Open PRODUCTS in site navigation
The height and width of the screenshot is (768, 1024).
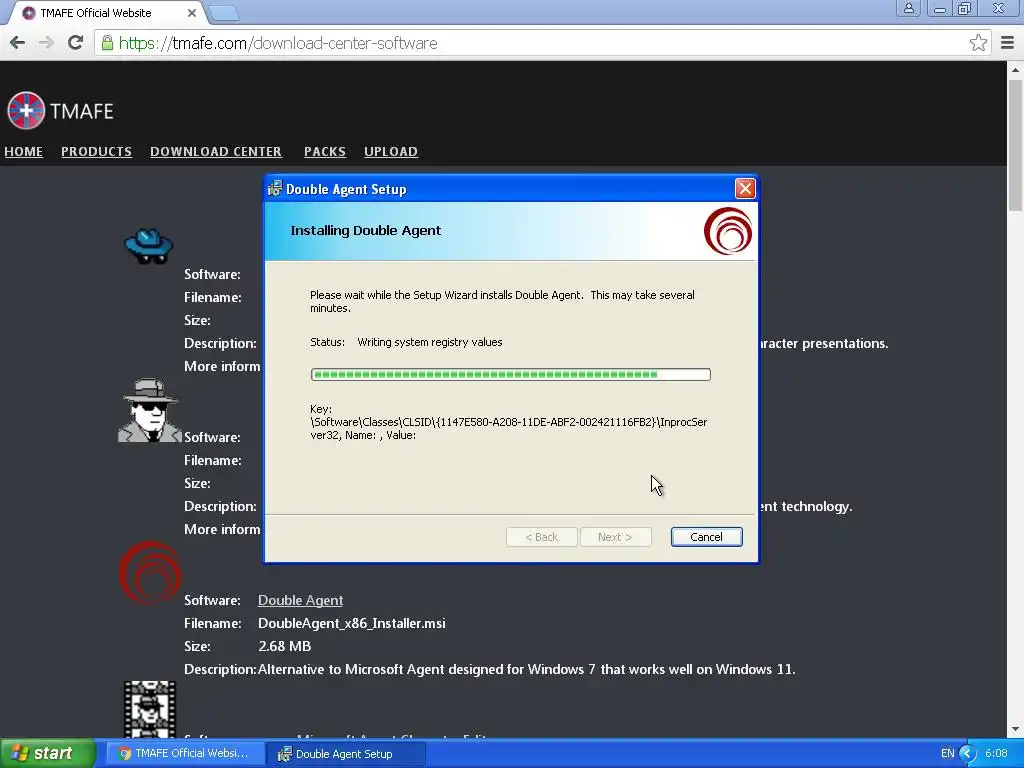(97, 152)
